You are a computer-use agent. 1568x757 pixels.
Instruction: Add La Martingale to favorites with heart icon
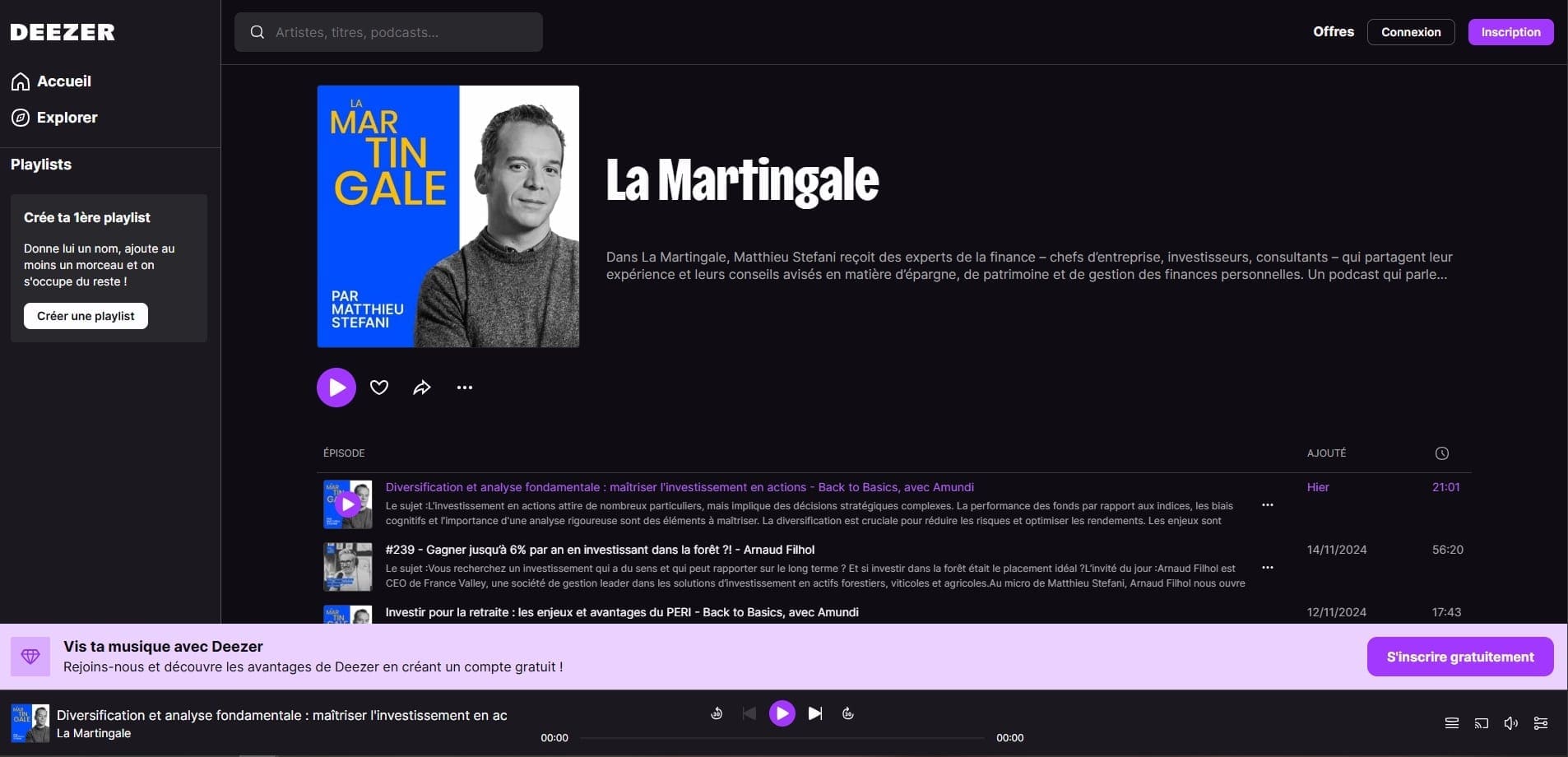coord(379,388)
